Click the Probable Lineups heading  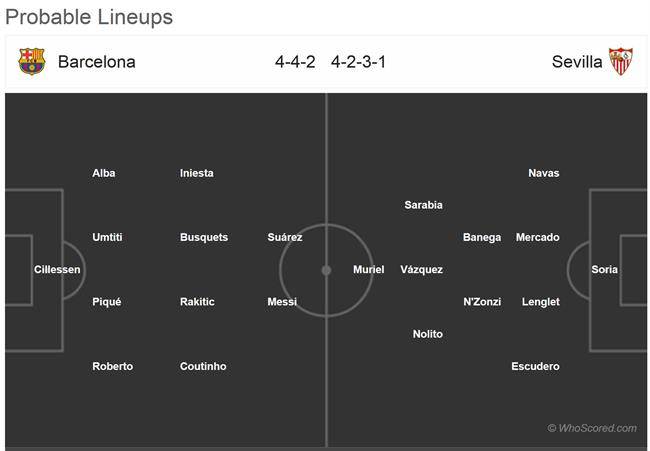tap(89, 17)
